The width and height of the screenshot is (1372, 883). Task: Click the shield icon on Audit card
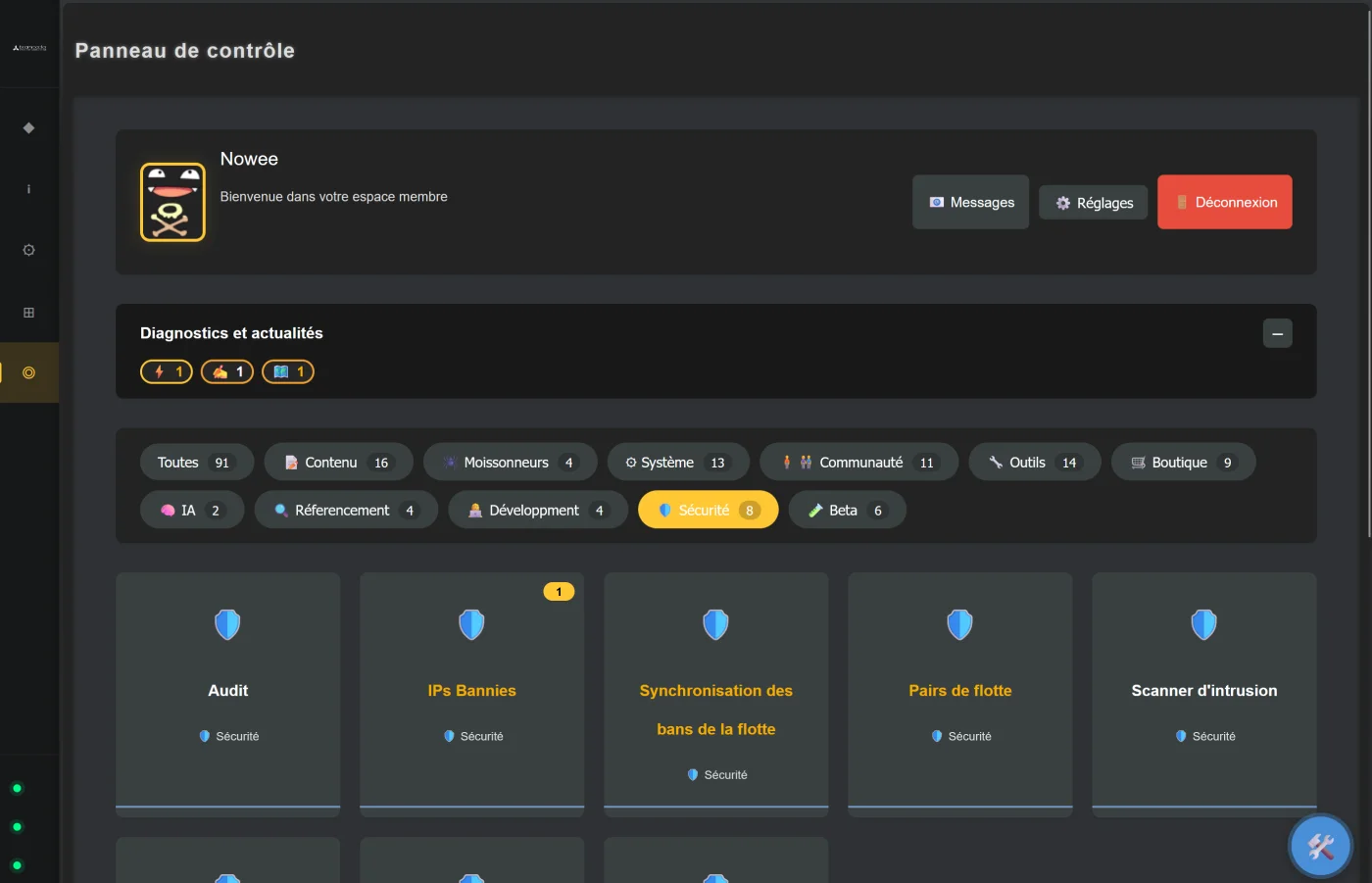227,624
